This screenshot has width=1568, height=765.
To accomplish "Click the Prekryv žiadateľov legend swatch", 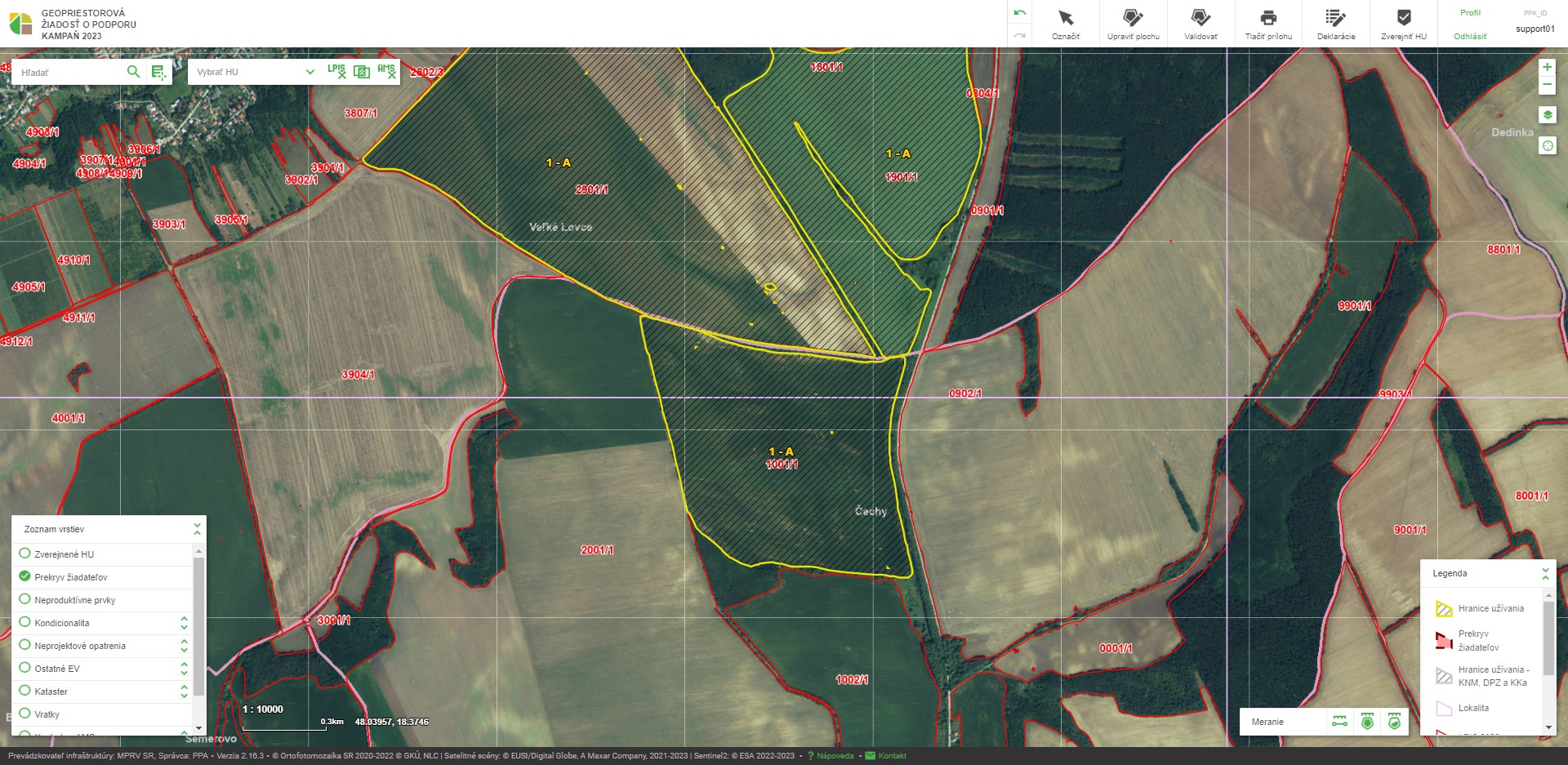I will click(x=1444, y=640).
